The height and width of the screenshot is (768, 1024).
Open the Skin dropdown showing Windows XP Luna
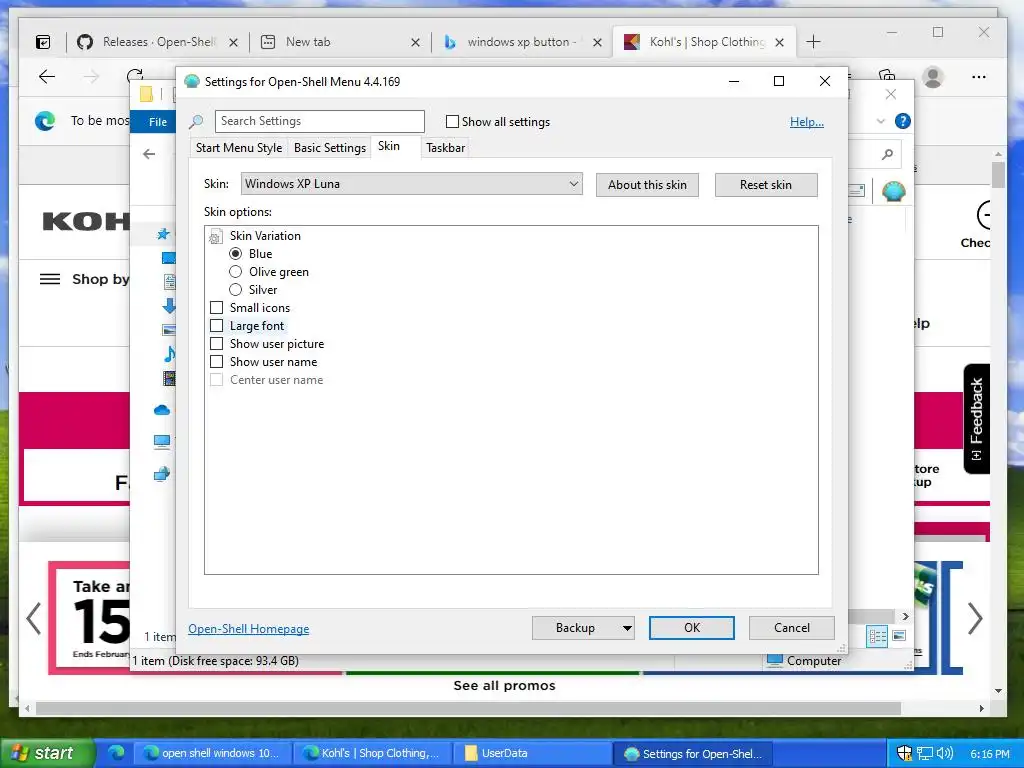tap(411, 184)
